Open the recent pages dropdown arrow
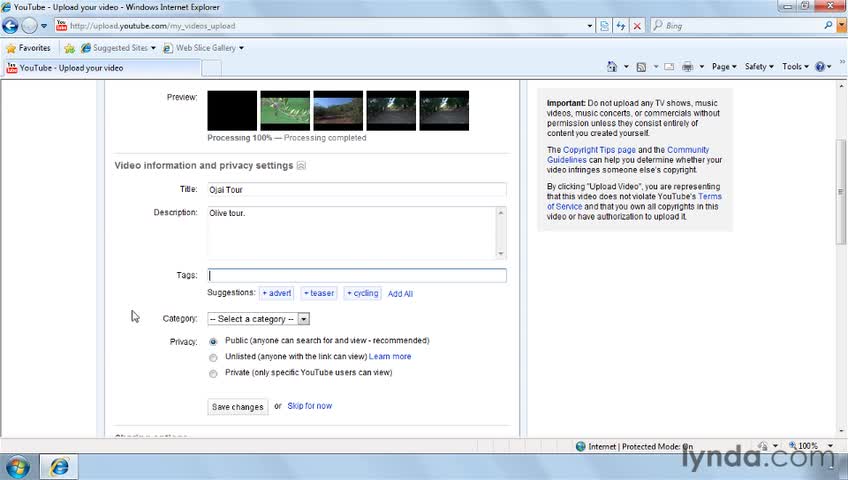Screen dimensions: 848x480 pyautogui.click(x=44, y=26)
